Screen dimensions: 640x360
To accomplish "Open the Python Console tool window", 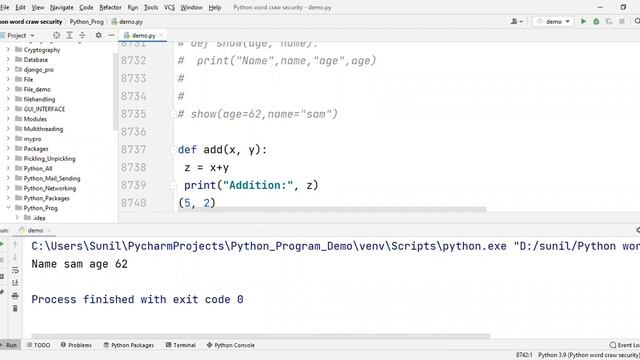I will 230,345.
